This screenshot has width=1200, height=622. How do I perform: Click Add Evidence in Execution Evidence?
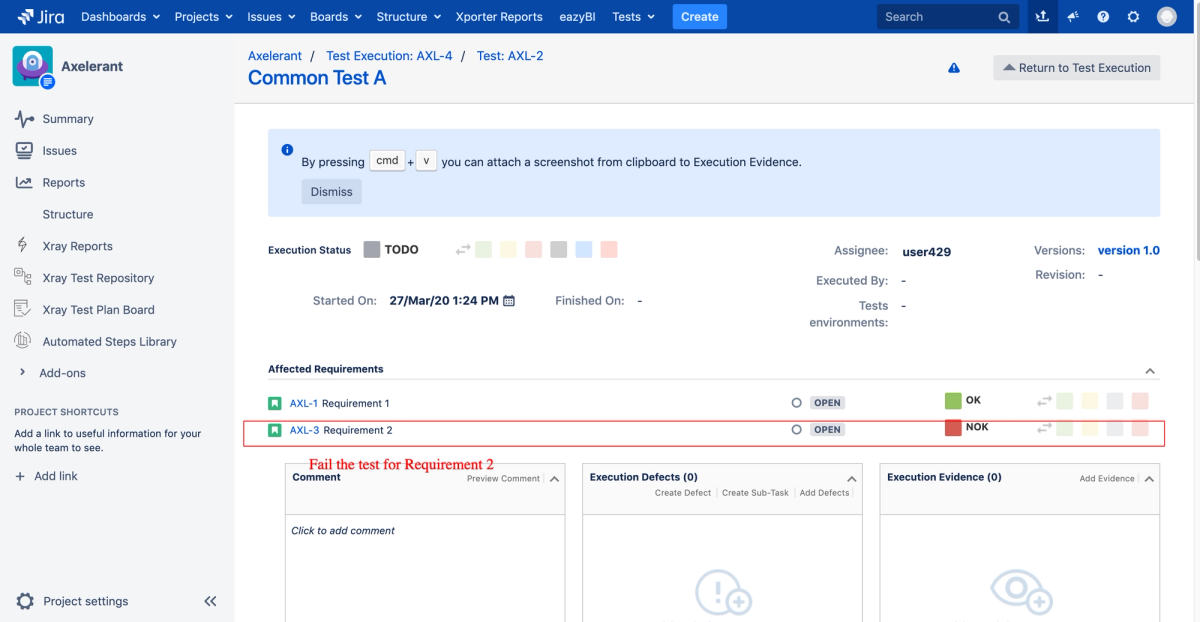tap(1107, 479)
